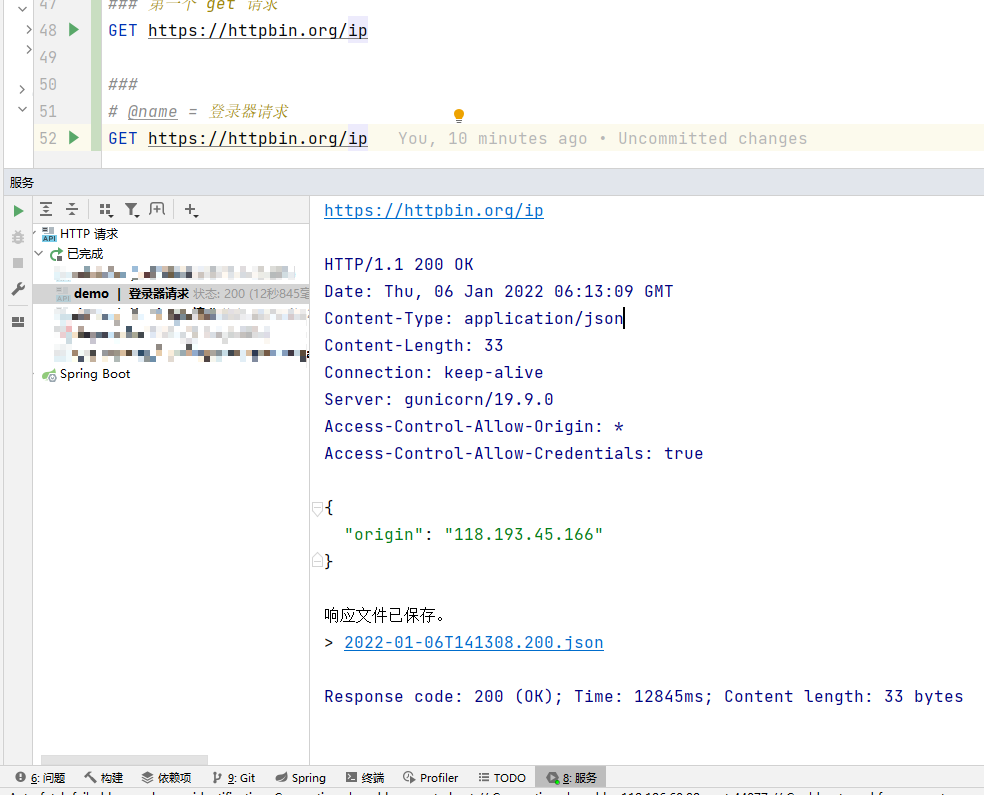Click the 服务 panel title
Viewport: 984px width, 795px height.
click(x=21, y=183)
